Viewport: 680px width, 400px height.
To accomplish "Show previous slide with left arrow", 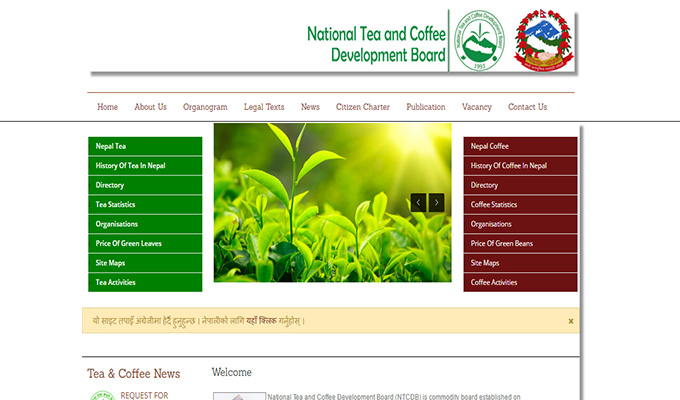I will coord(418,202).
